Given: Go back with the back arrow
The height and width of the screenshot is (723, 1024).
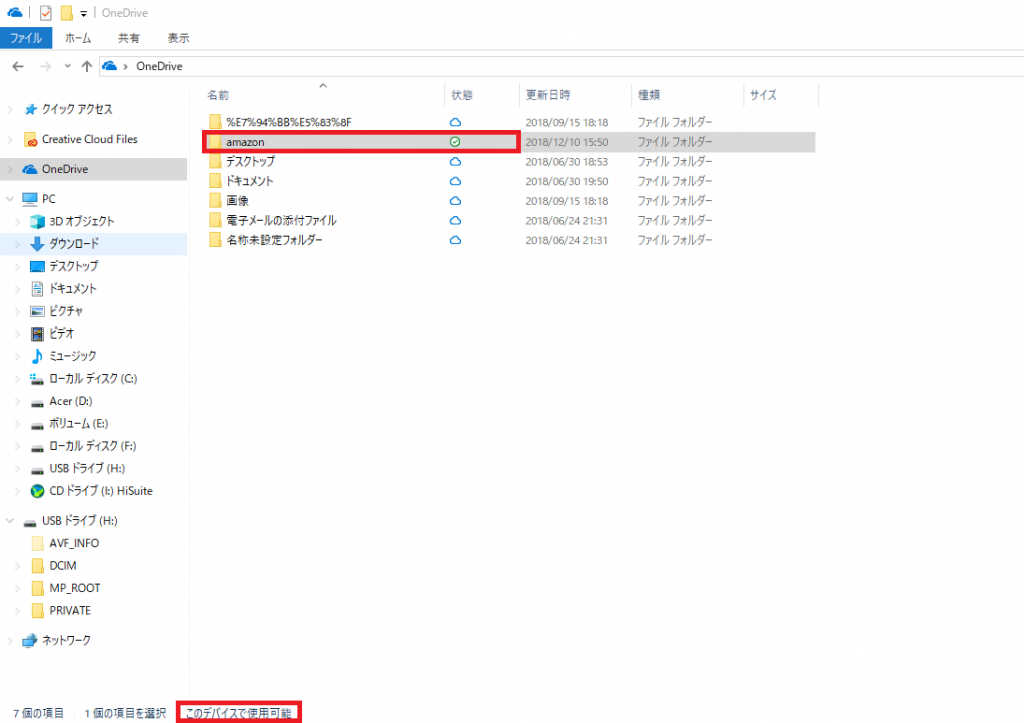Looking at the screenshot, I should click(18, 66).
